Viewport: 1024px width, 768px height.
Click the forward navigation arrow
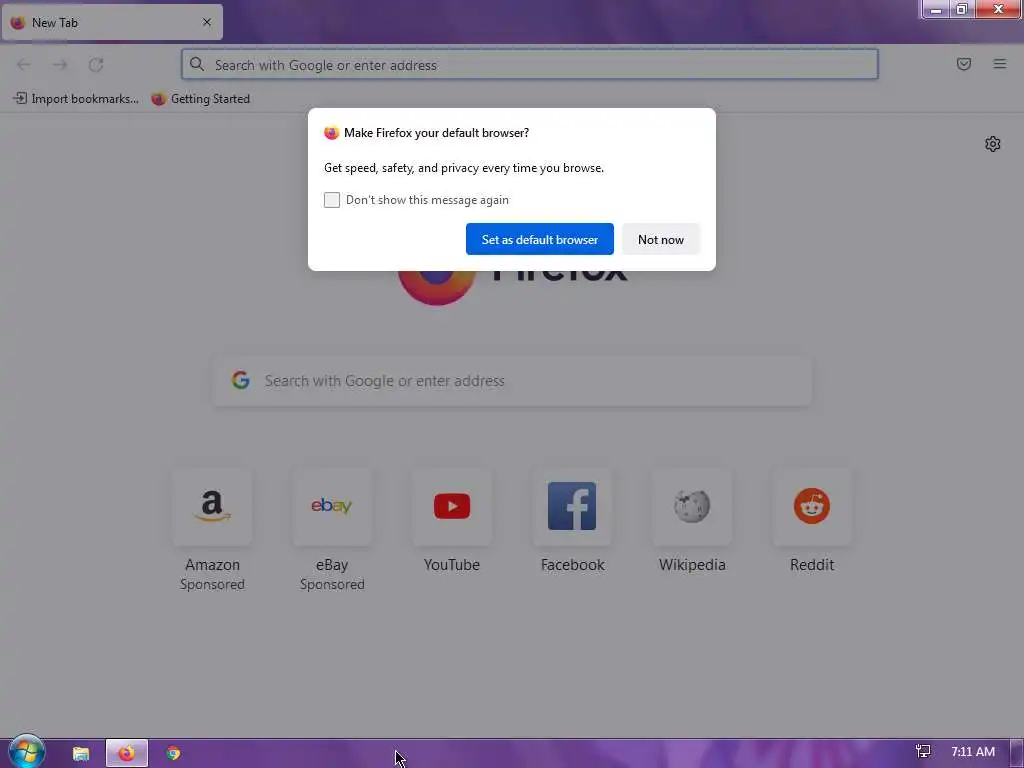click(x=60, y=65)
